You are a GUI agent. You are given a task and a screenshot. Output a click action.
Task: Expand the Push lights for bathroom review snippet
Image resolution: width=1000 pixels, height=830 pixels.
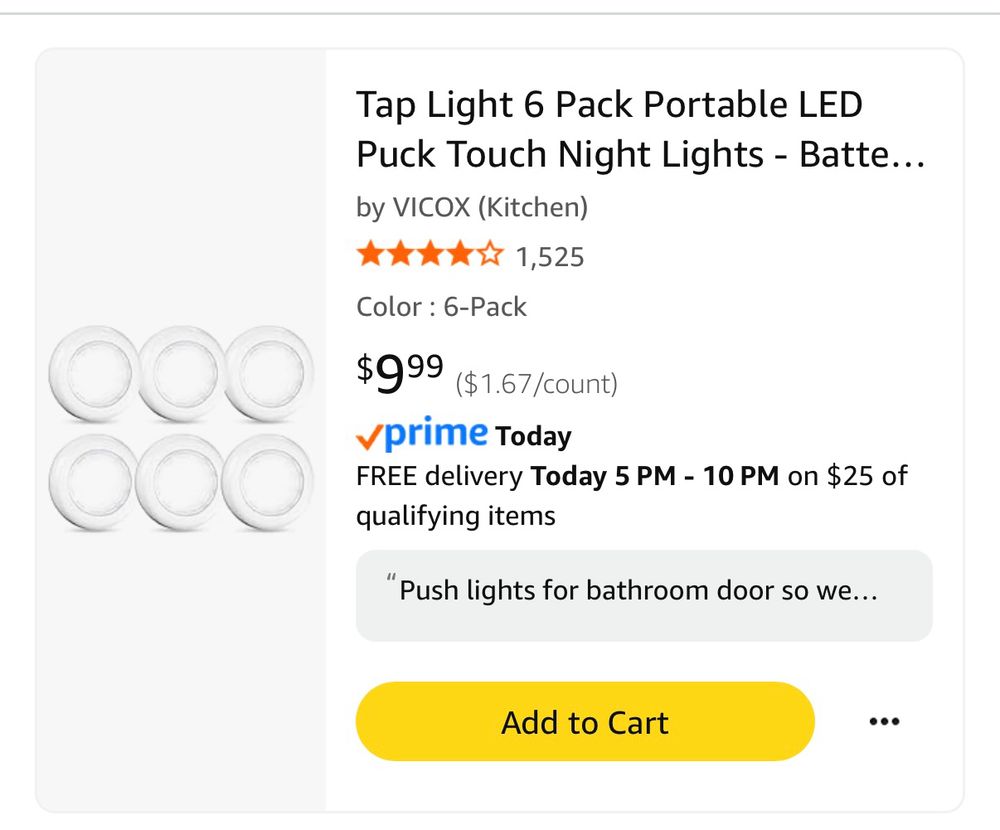644,595
